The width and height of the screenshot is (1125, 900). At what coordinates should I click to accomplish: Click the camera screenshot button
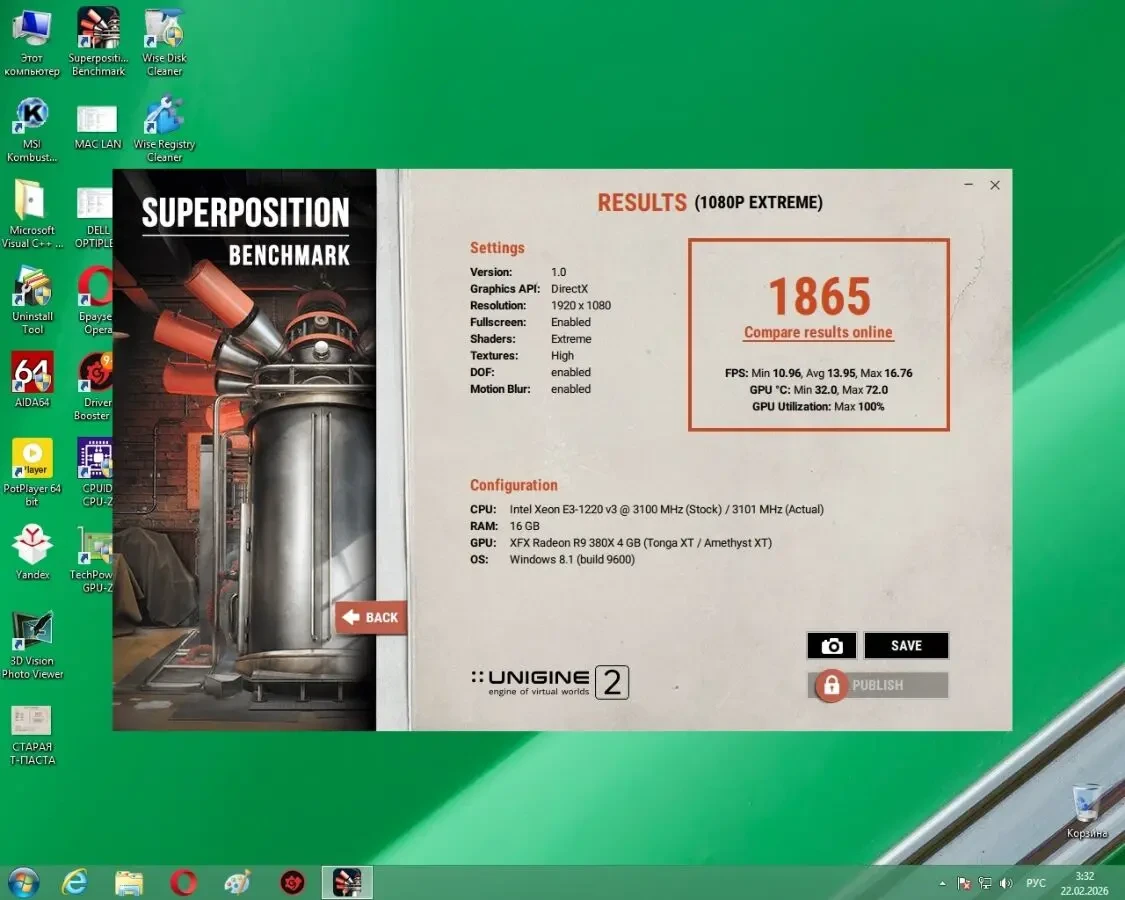tap(832, 645)
